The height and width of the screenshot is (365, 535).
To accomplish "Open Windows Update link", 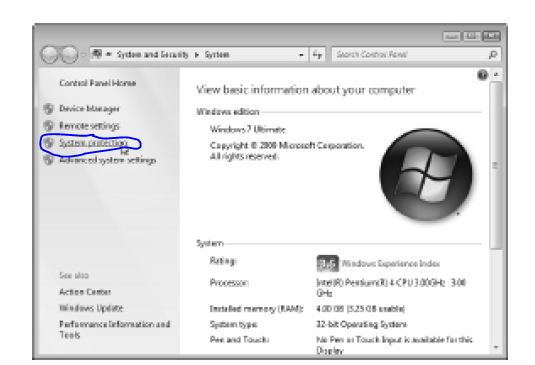I will point(91,308).
